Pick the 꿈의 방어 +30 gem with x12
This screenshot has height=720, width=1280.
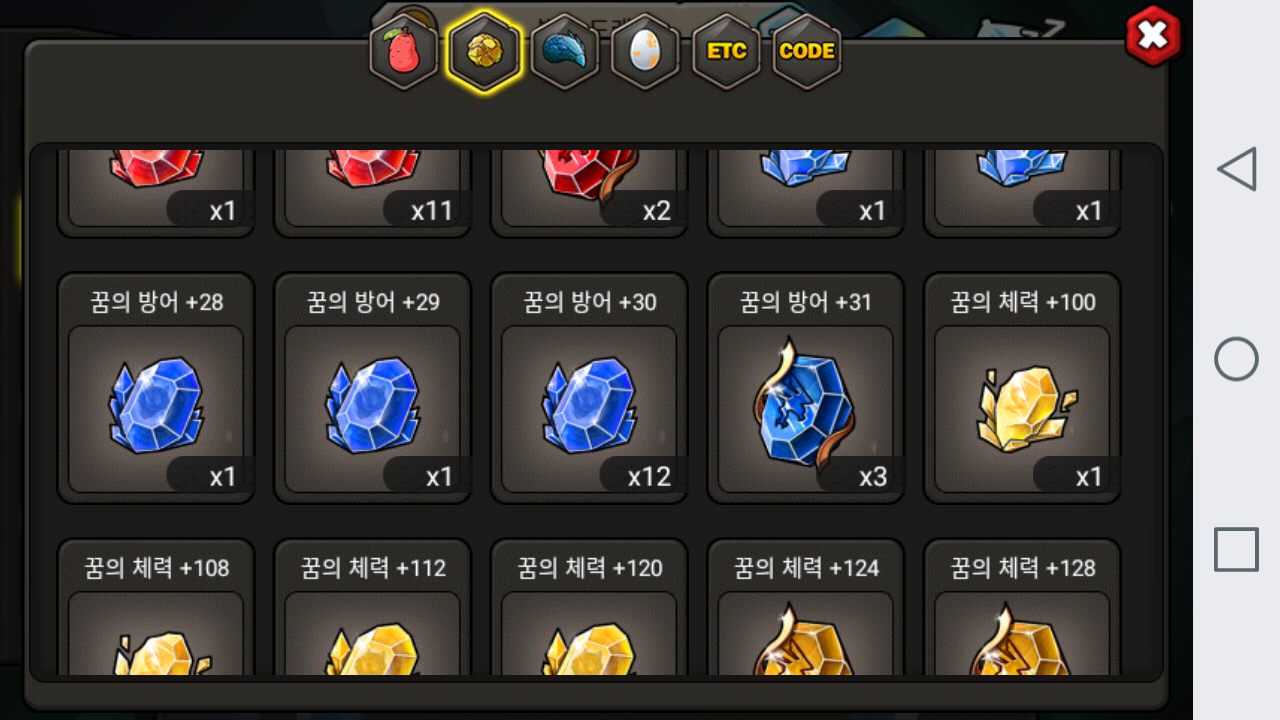click(x=589, y=388)
